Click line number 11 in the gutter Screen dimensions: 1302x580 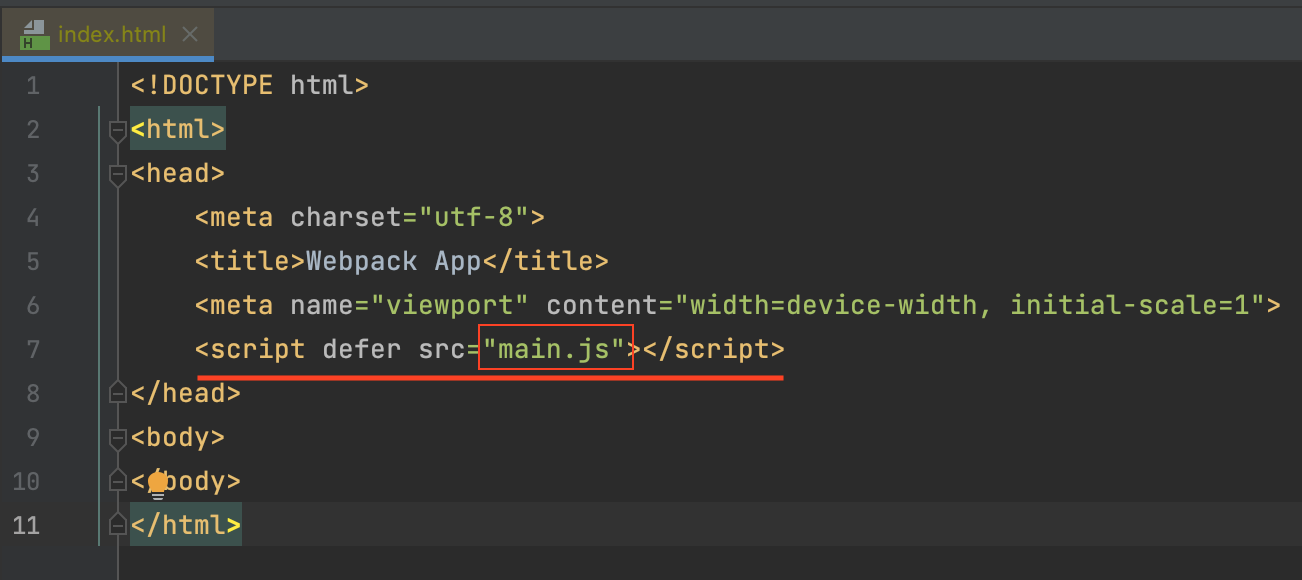click(27, 525)
